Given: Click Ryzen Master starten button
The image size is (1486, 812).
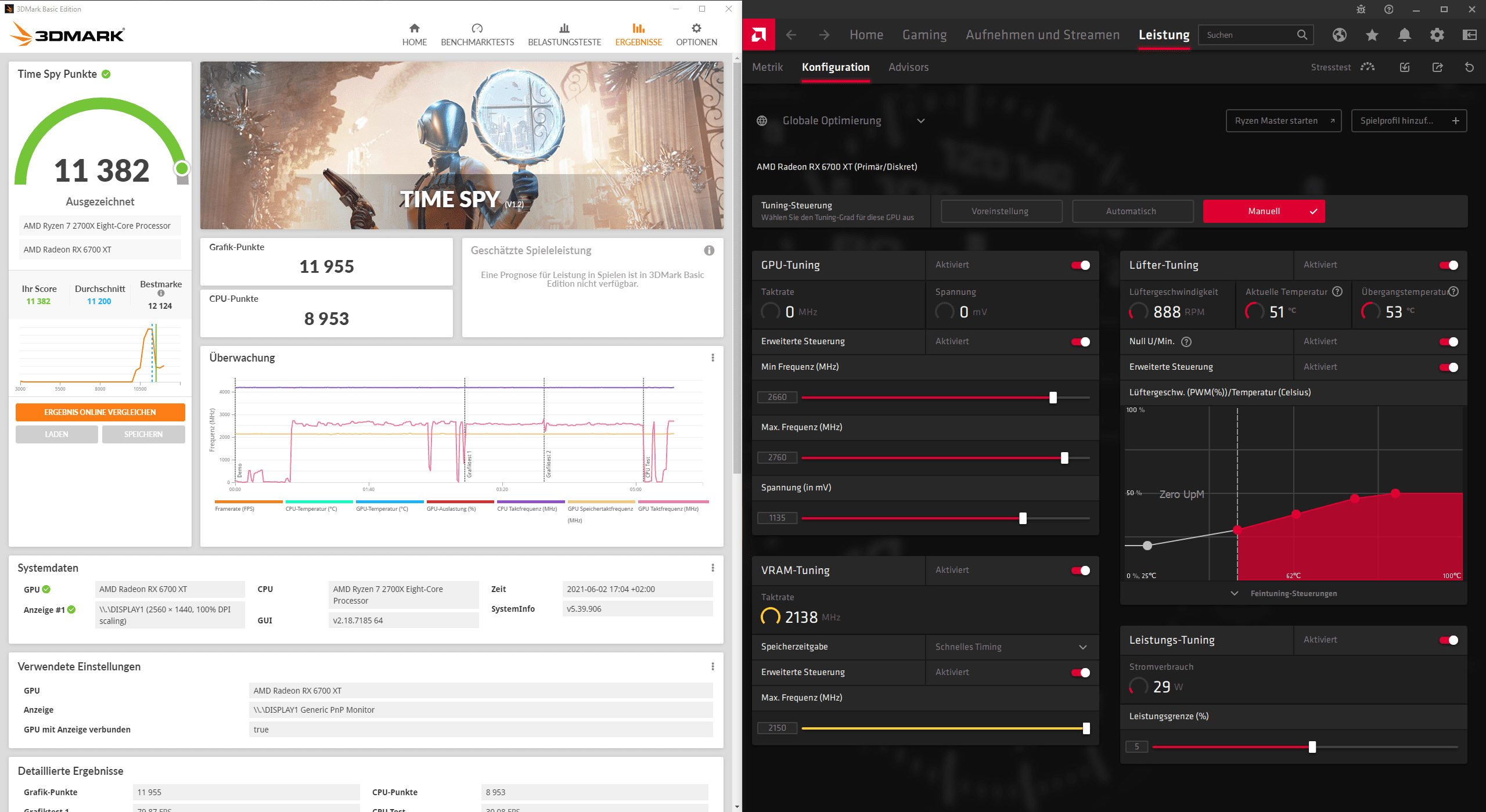Looking at the screenshot, I should pos(1283,121).
